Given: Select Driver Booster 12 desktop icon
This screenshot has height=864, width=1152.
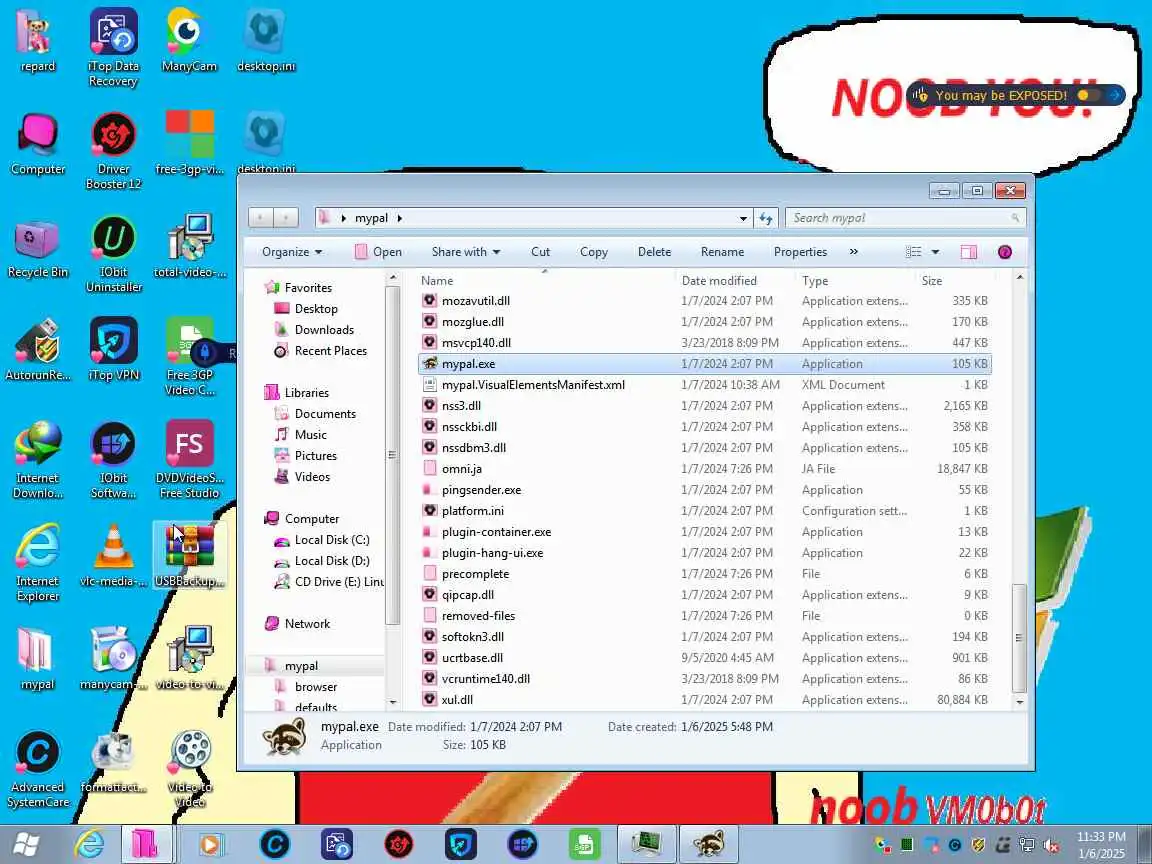Looking at the screenshot, I should [x=113, y=151].
